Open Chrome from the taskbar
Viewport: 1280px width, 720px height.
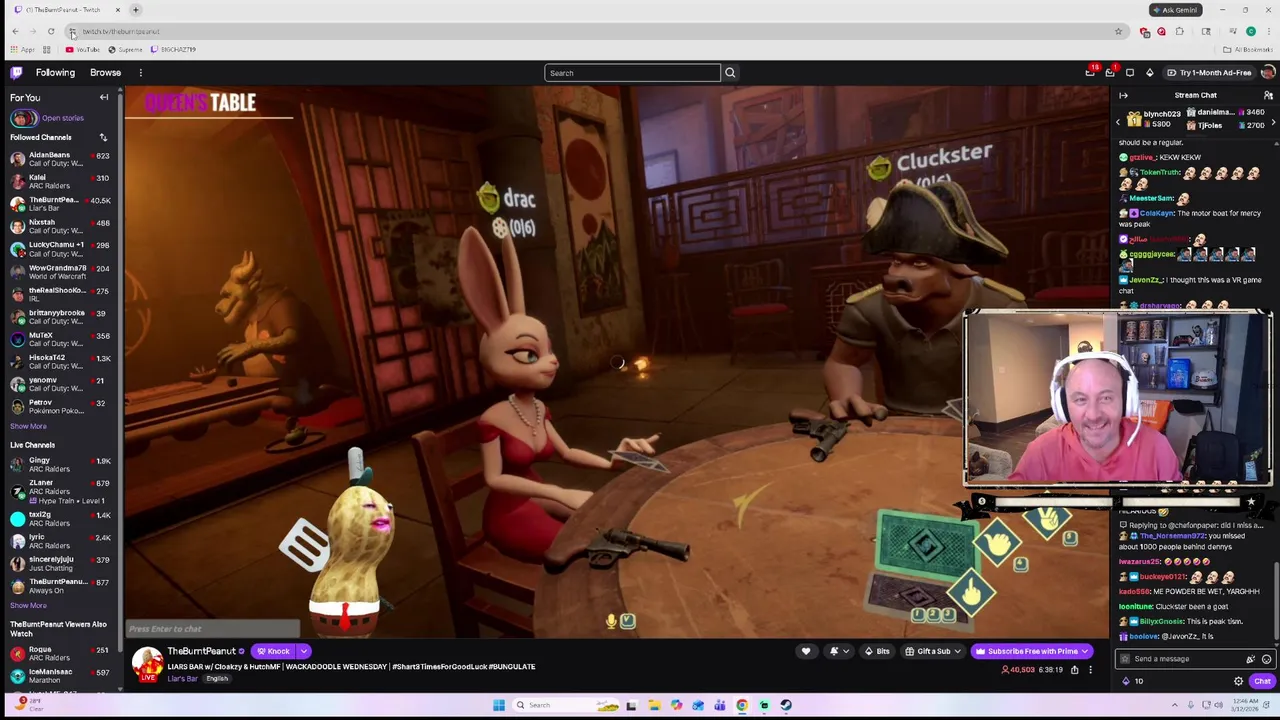pyautogui.click(x=742, y=705)
